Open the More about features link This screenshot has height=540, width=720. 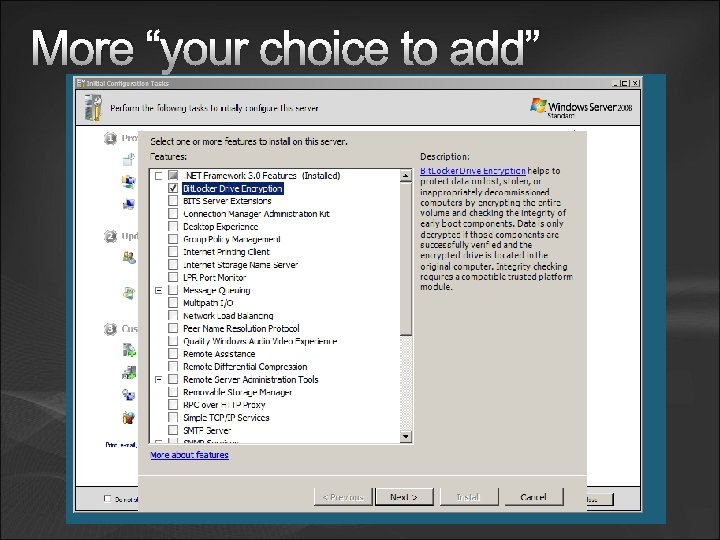(190, 455)
